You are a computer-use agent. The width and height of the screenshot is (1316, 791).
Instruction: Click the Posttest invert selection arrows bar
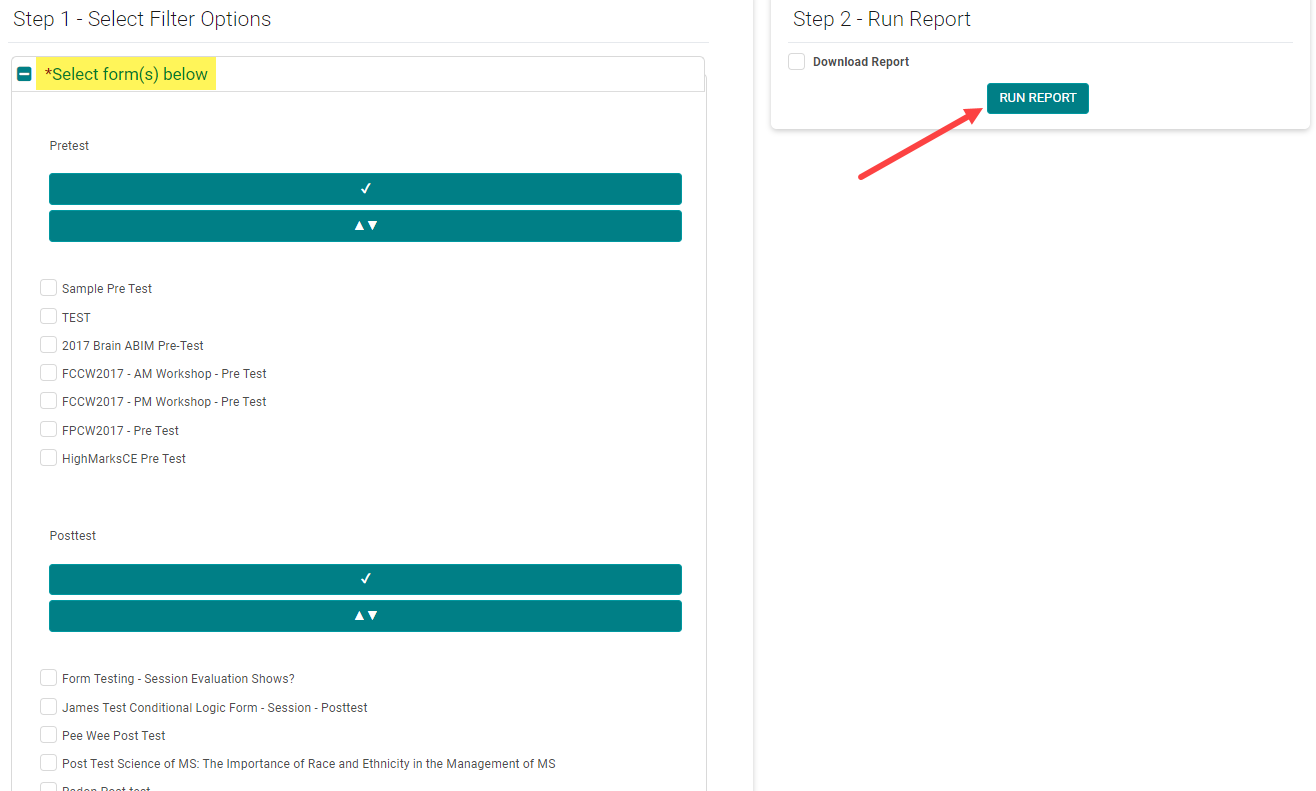[365, 616]
